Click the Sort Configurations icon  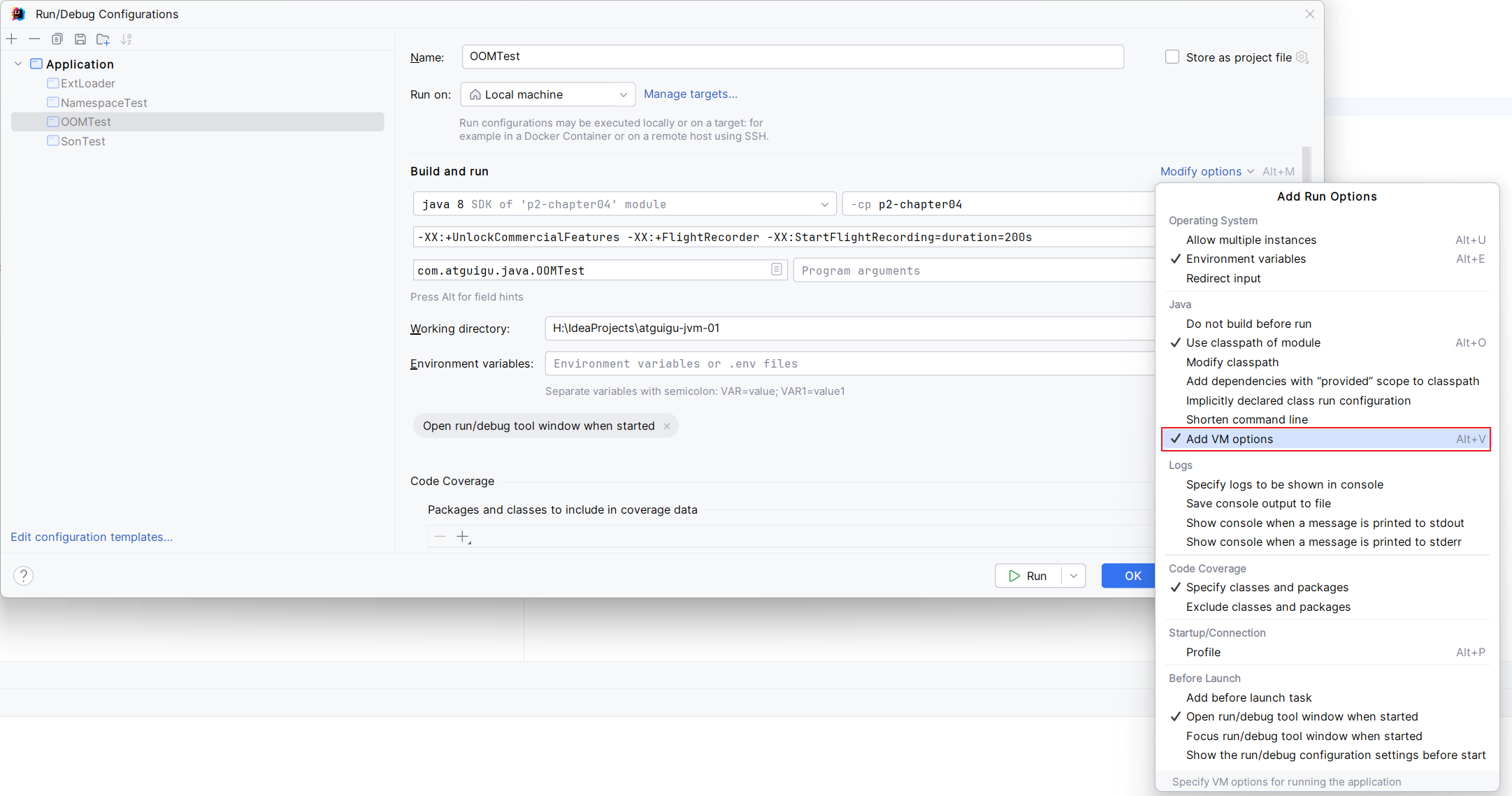[127, 39]
